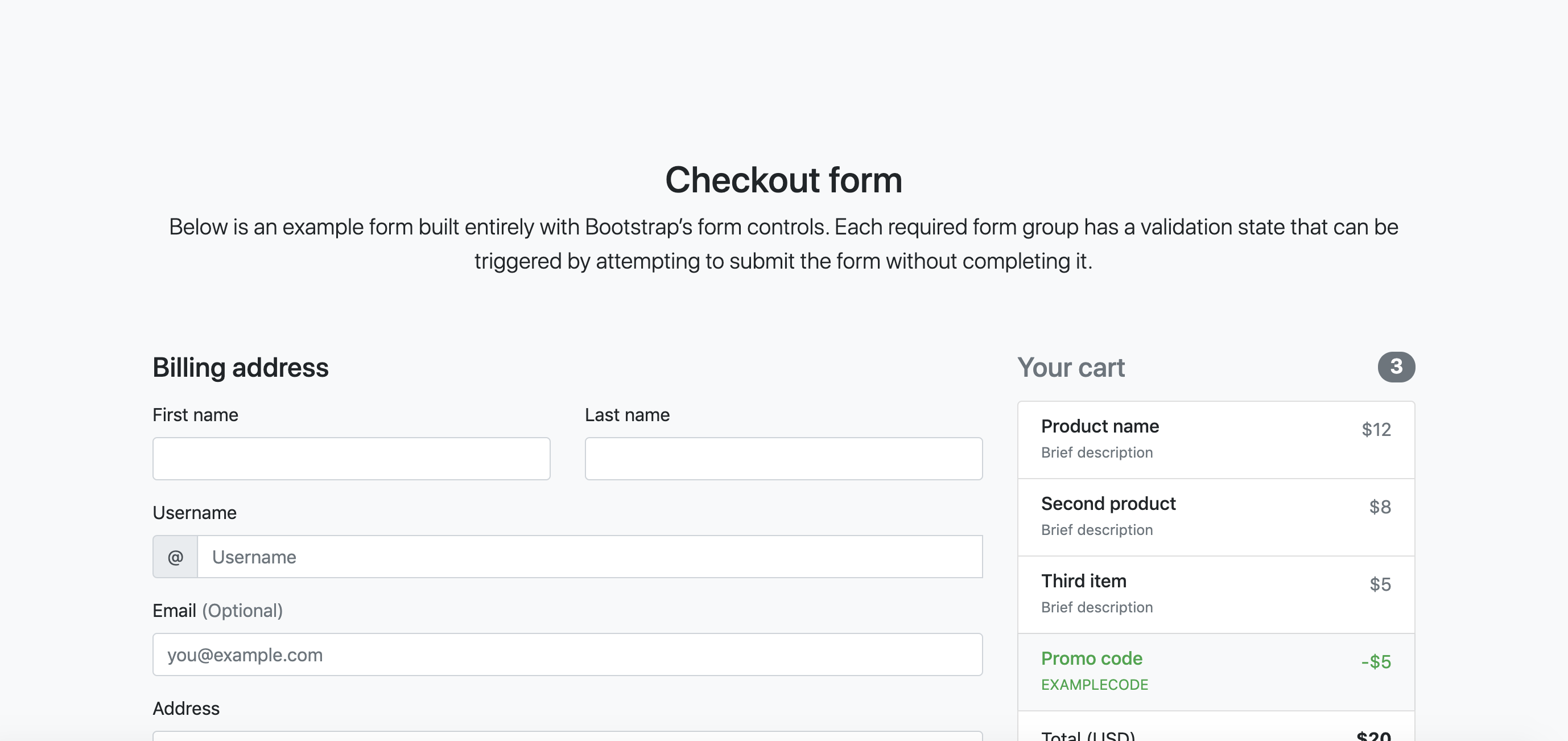The height and width of the screenshot is (741, 1568).
Task: Click the Username label above the field
Action: tap(195, 513)
